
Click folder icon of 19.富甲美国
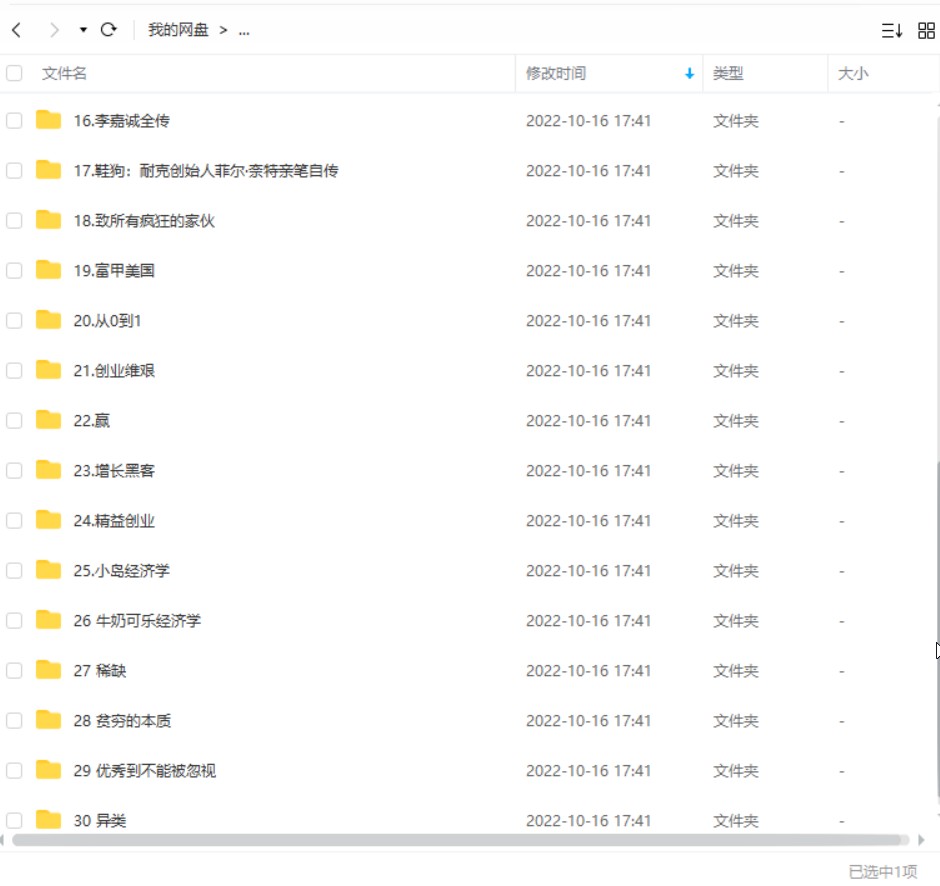coord(49,269)
